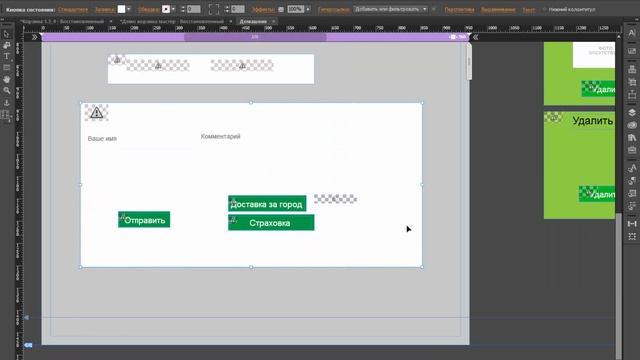This screenshot has width=640, height=360.
Task: Click the Stroke color swatch
Action: point(166,9)
